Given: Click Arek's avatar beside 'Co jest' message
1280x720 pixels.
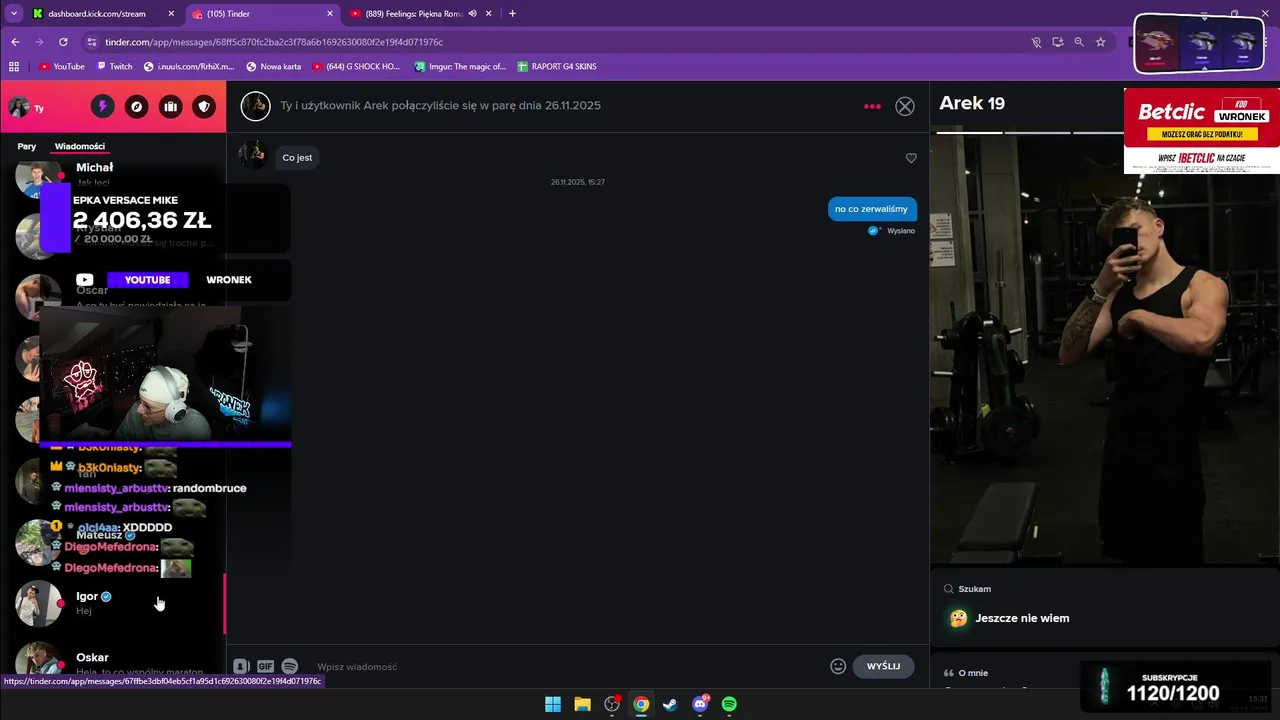Looking at the screenshot, I should pos(253,155).
